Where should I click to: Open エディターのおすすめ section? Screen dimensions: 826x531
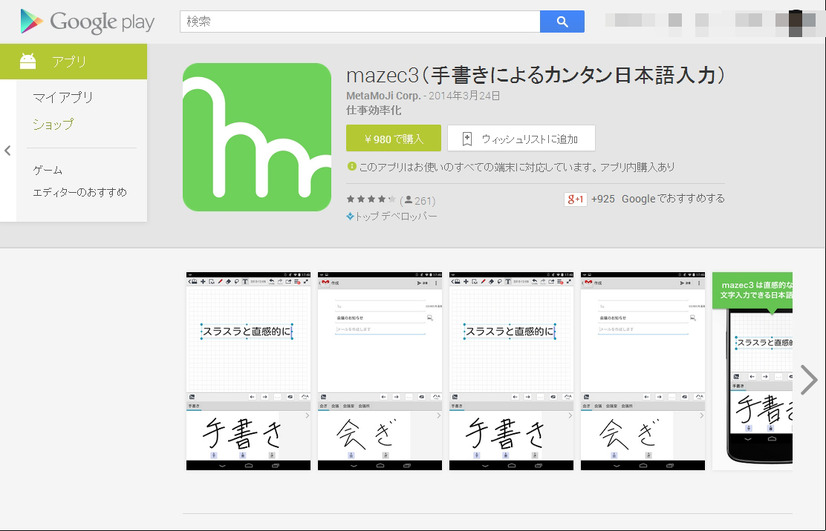80,192
